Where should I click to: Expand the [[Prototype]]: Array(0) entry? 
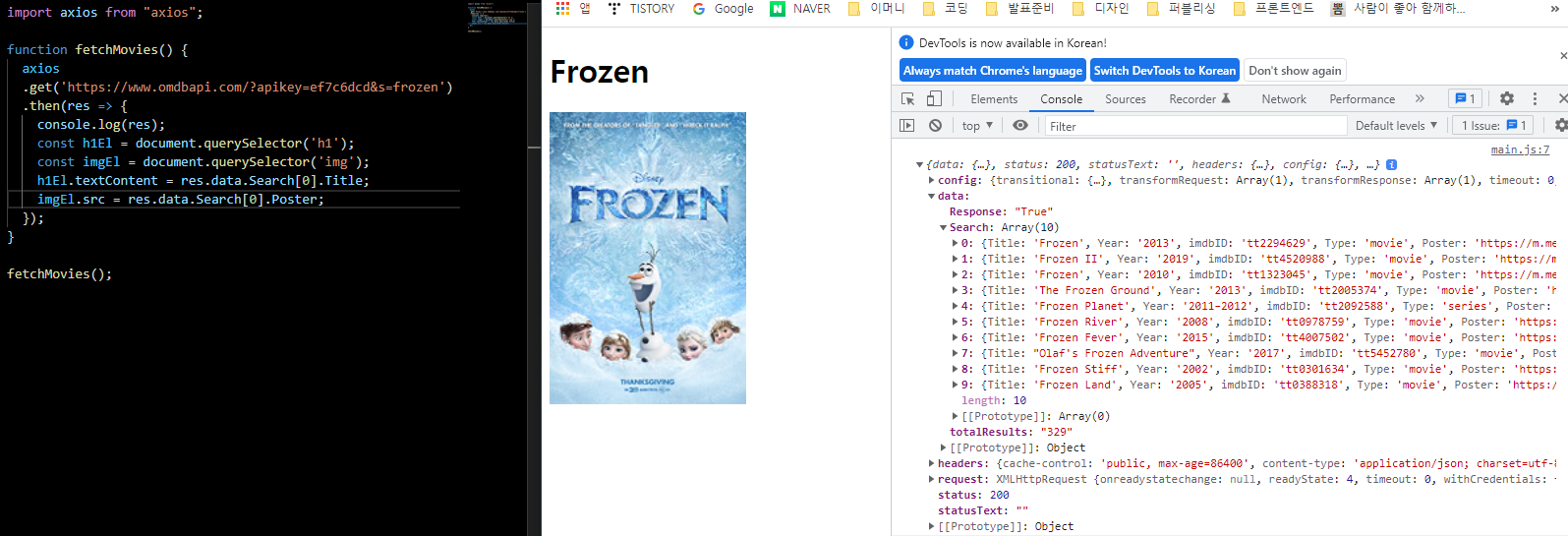pyautogui.click(x=955, y=417)
